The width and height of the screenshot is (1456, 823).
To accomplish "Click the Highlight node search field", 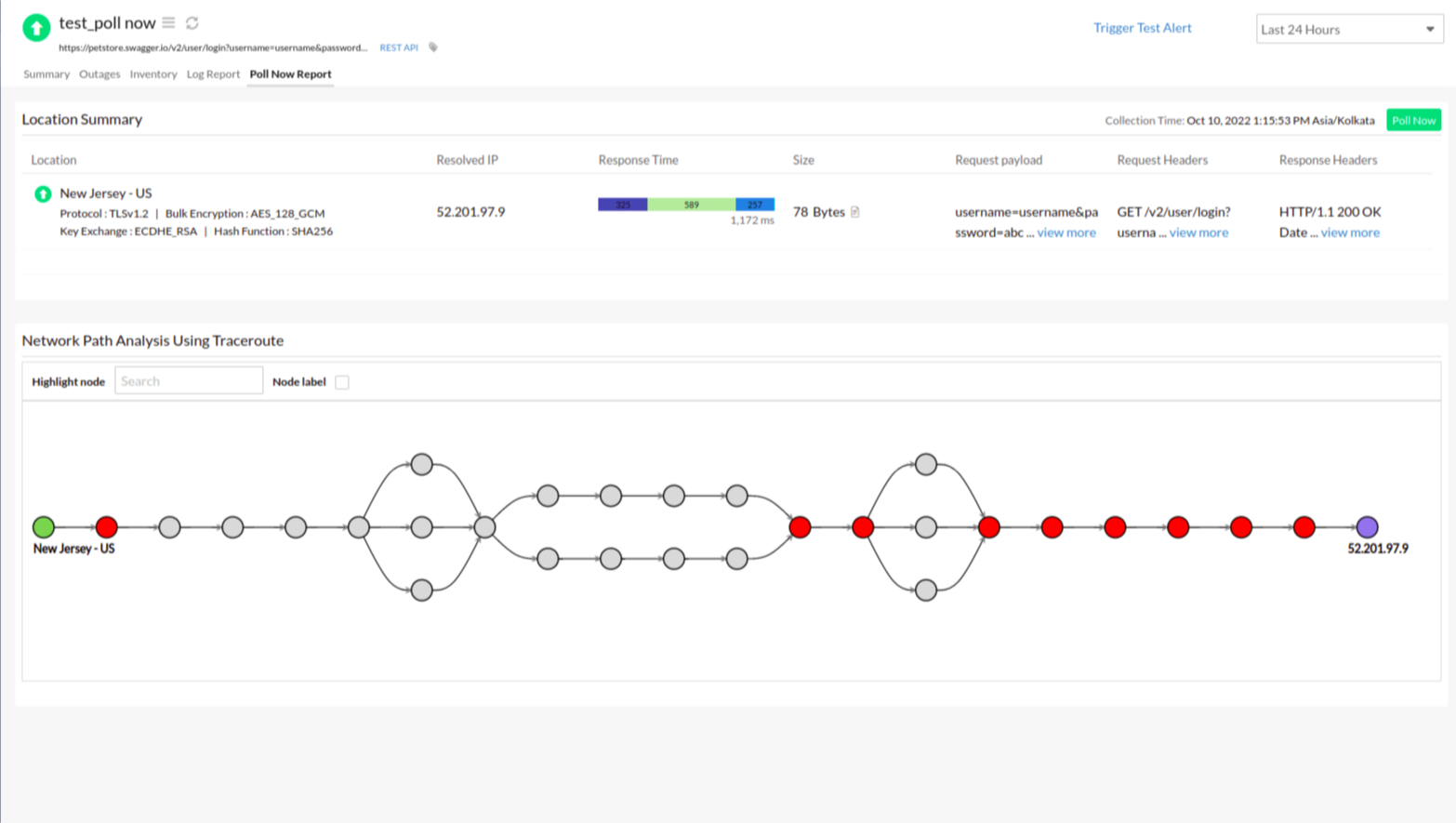I will pyautogui.click(x=189, y=381).
